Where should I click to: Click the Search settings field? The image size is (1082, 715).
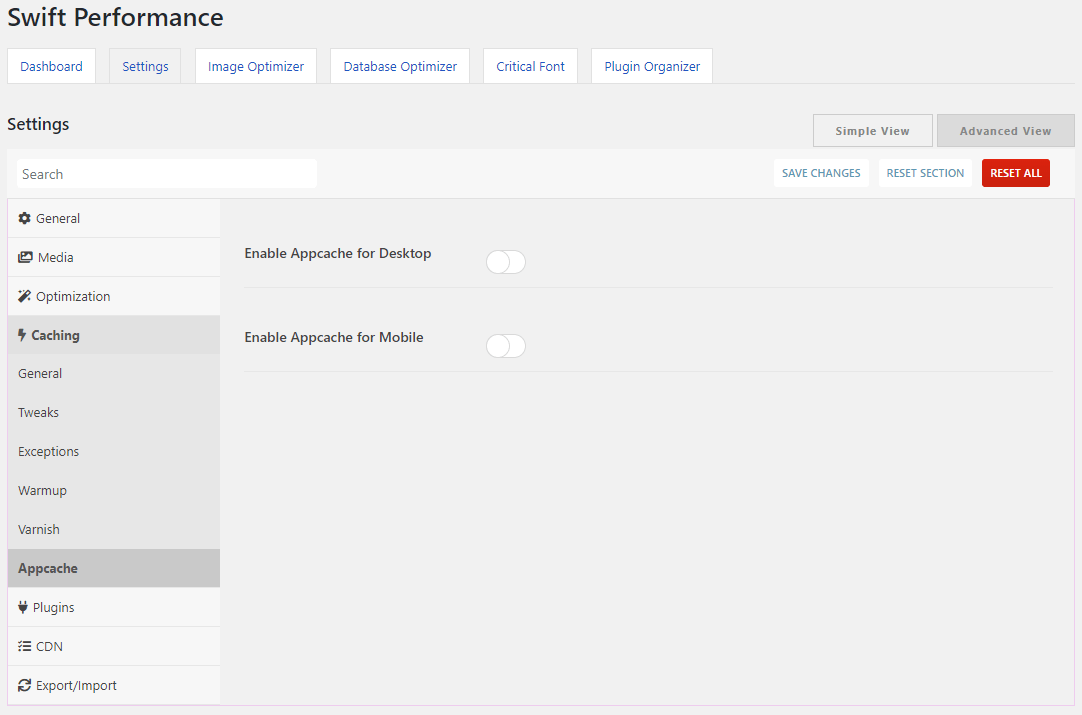(x=167, y=174)
